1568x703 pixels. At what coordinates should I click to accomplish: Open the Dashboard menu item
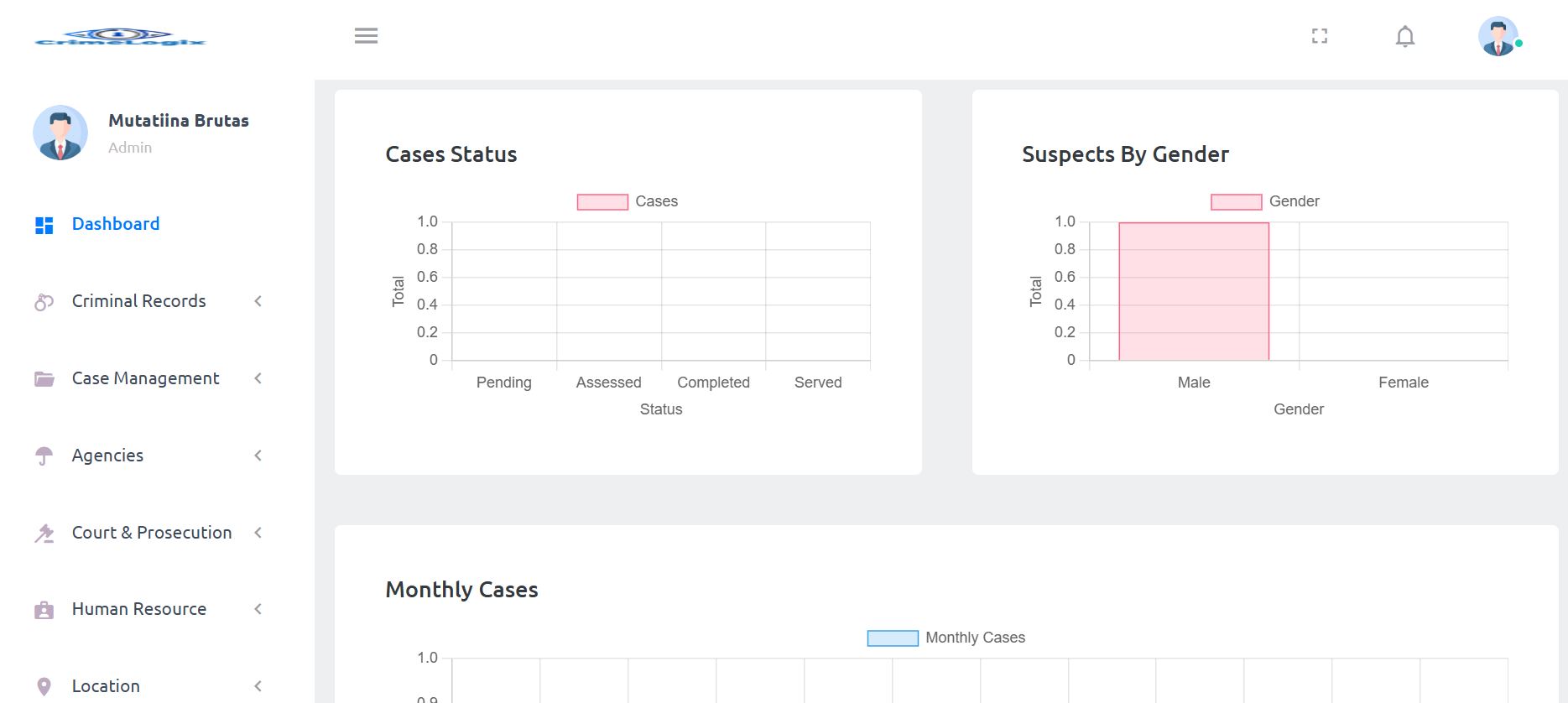[x=116, y=224]
